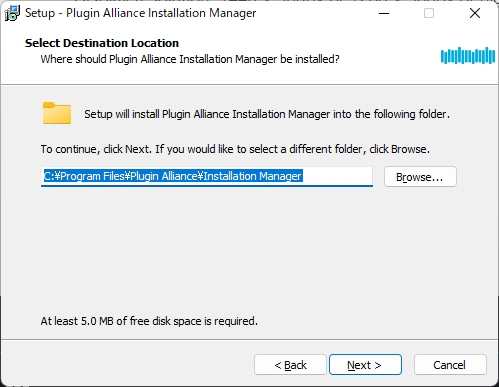The height and width of the screenshot is (387, 499).
Task: Click the Browse... button
Action: click(420, 177)
